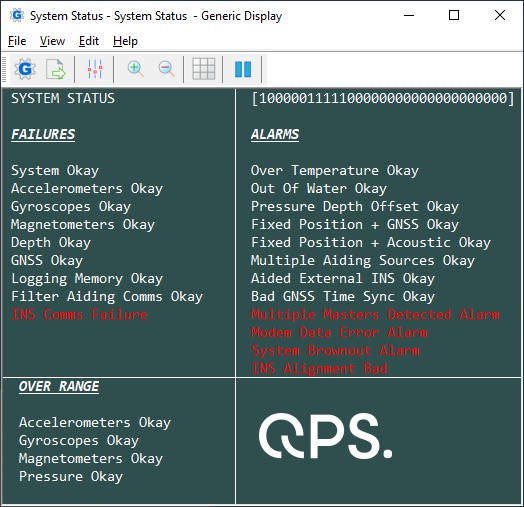Open the Help menu
The width and height of the screenshot is (524, 507).
[x=125, y=41]
